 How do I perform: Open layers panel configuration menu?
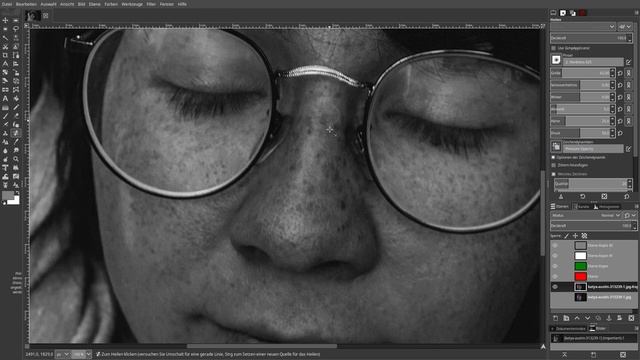tap(636, 207)
